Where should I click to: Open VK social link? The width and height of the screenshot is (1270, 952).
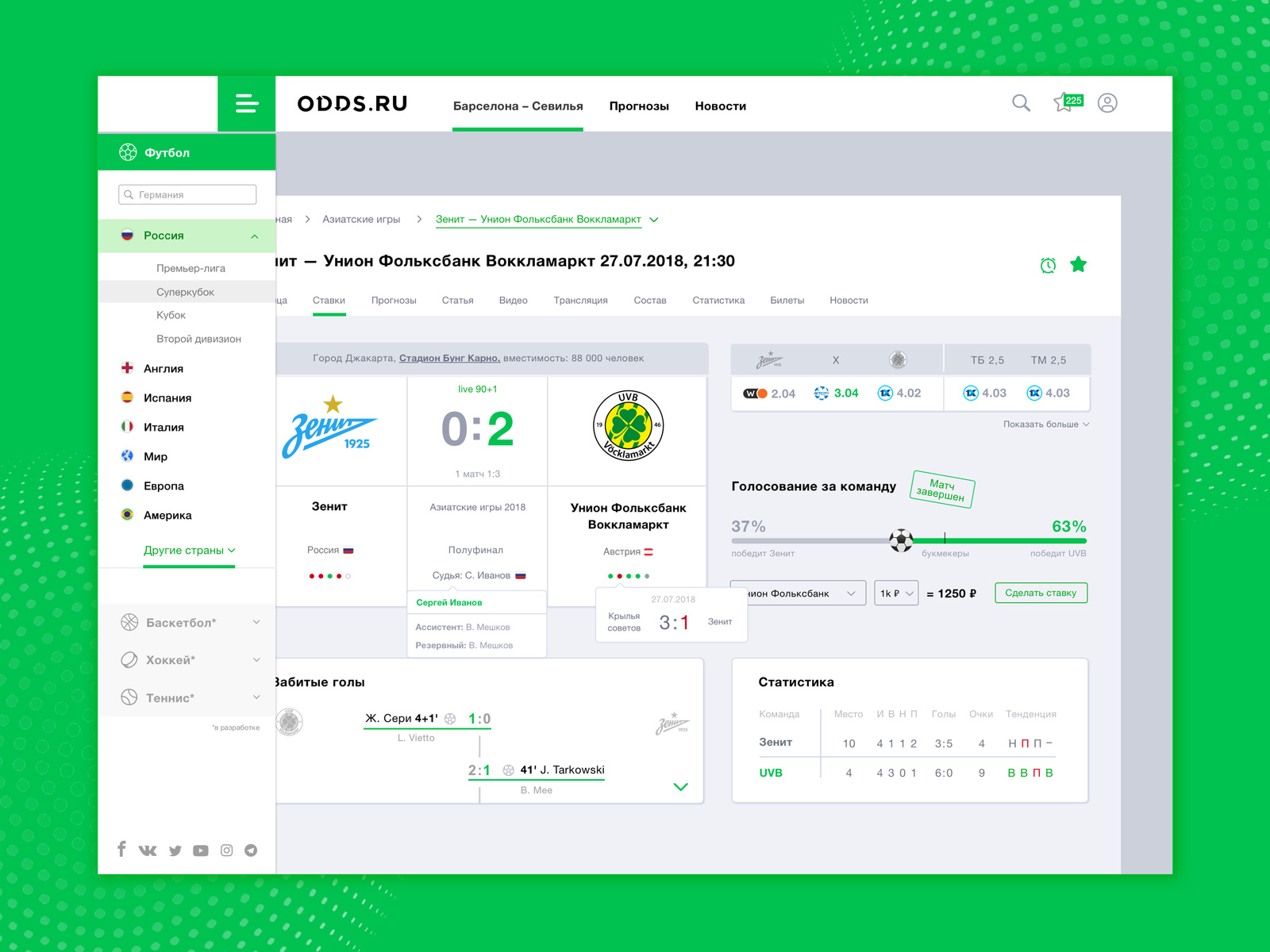coord(148,850)
